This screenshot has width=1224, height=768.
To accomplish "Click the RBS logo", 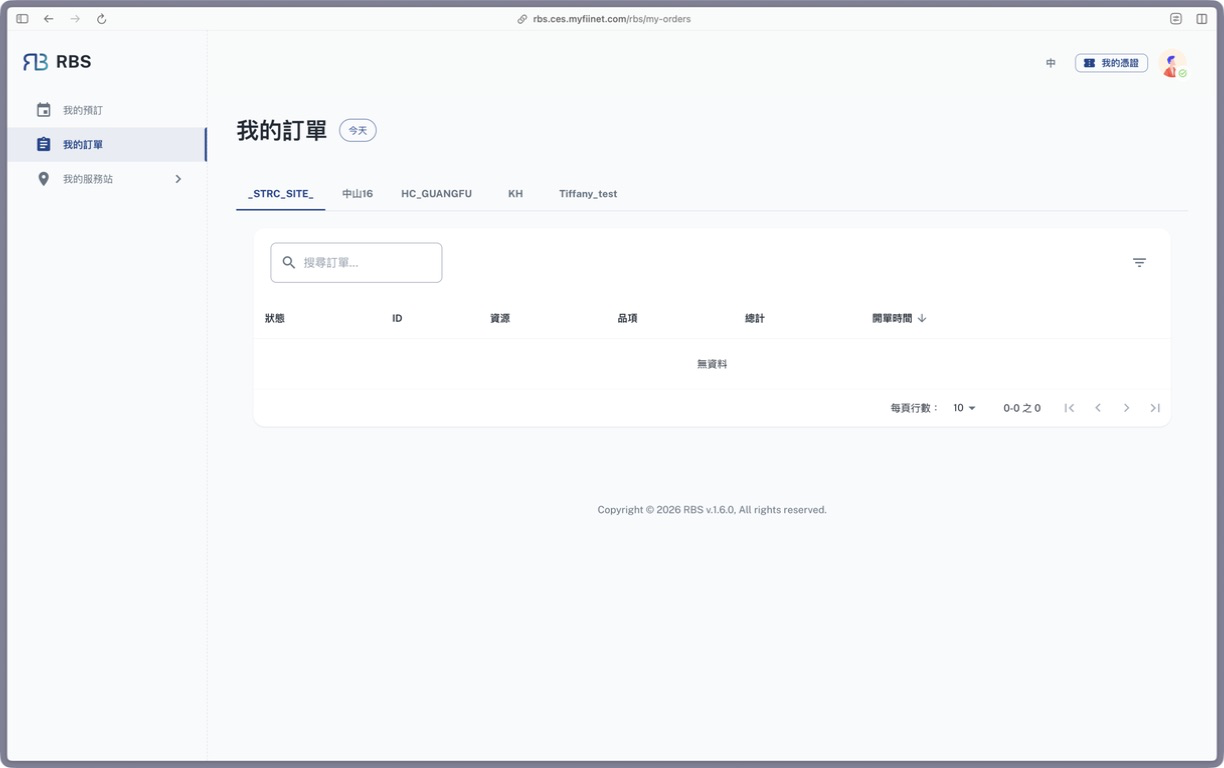I will coord(57,62).
